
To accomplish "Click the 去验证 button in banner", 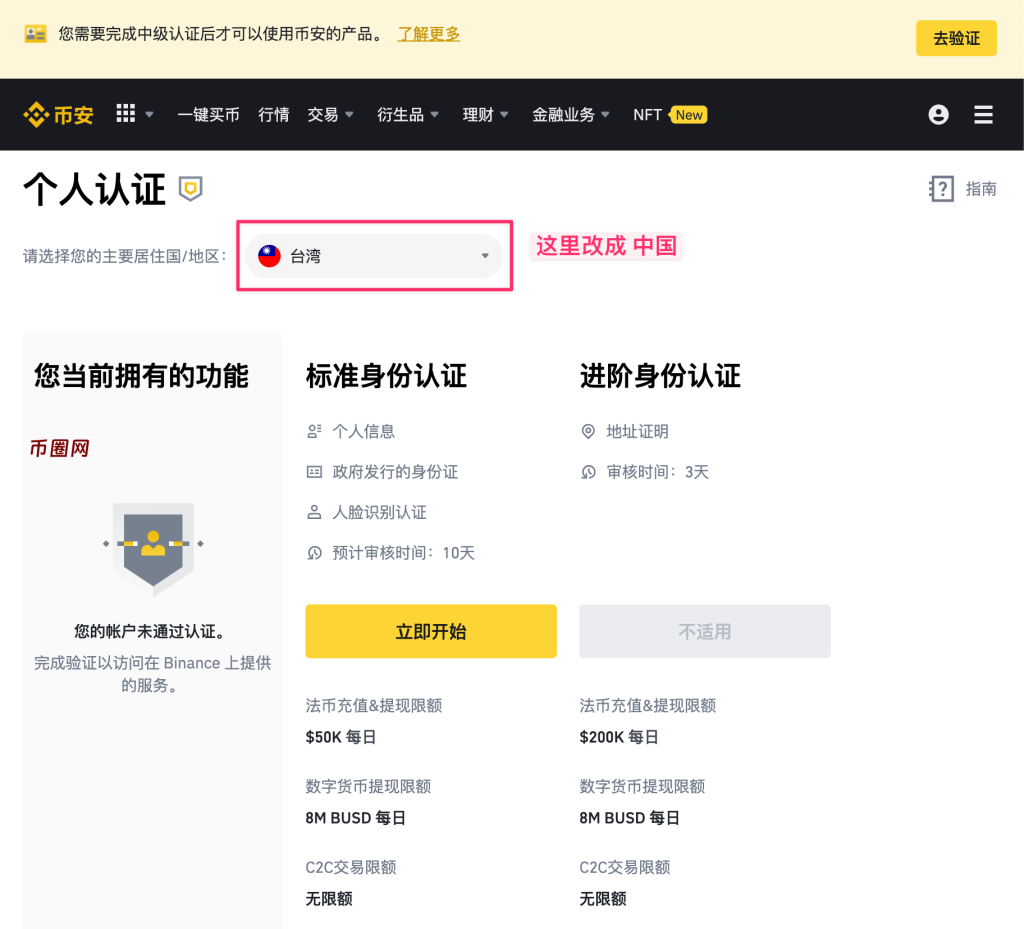I will click(x=955, y=39).
